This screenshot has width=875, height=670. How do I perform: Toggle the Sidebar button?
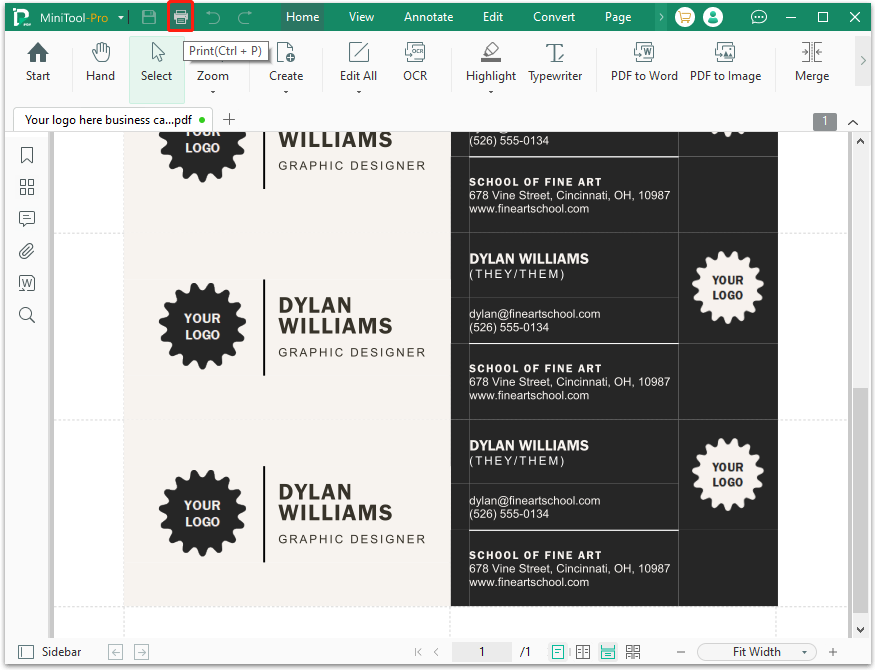(x=50, y=652)
